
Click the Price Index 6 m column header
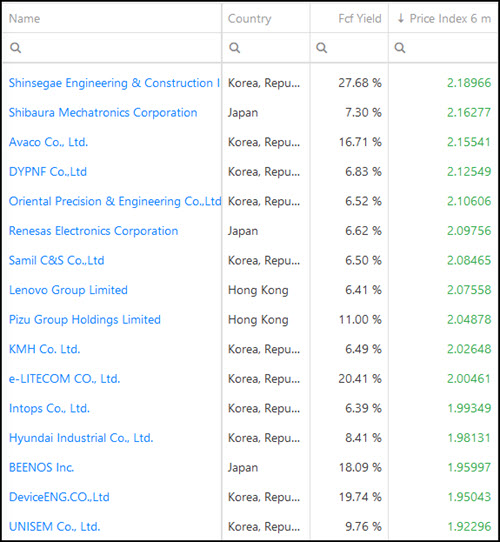[x=450, y=18]
